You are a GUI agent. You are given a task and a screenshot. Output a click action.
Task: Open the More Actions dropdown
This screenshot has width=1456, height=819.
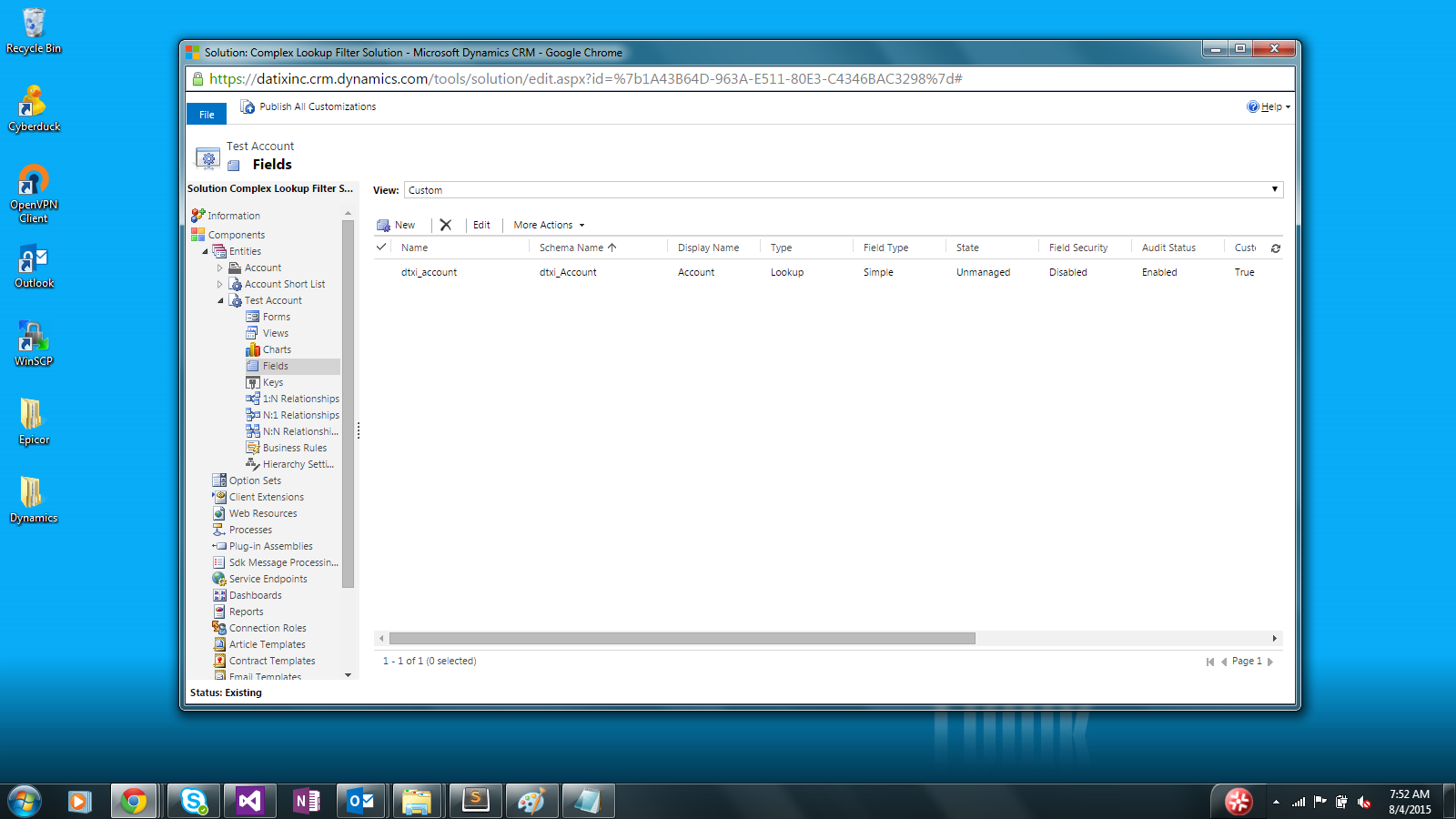tap(549, 225)
